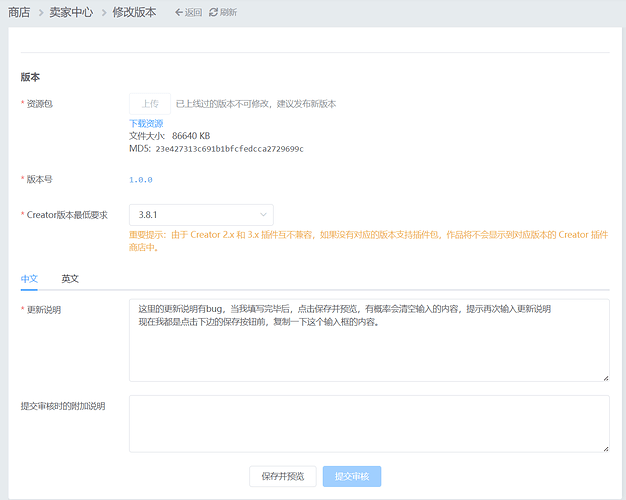
Task: Expand dropdown arrow of Creator version selector
Action: pos(263,215)
